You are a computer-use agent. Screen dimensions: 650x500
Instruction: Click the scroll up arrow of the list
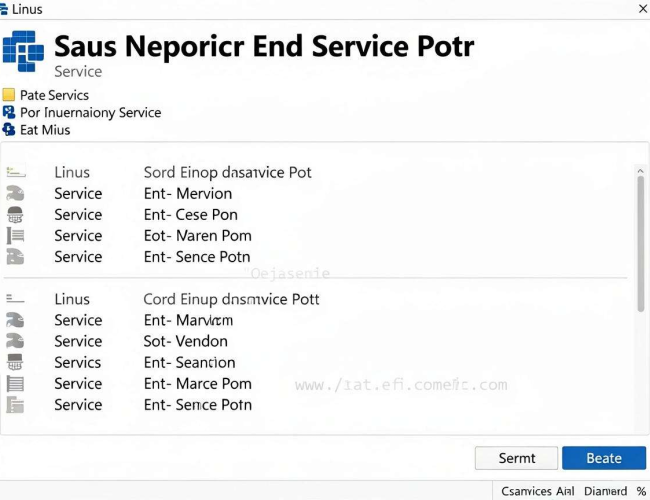coord(640,171)
